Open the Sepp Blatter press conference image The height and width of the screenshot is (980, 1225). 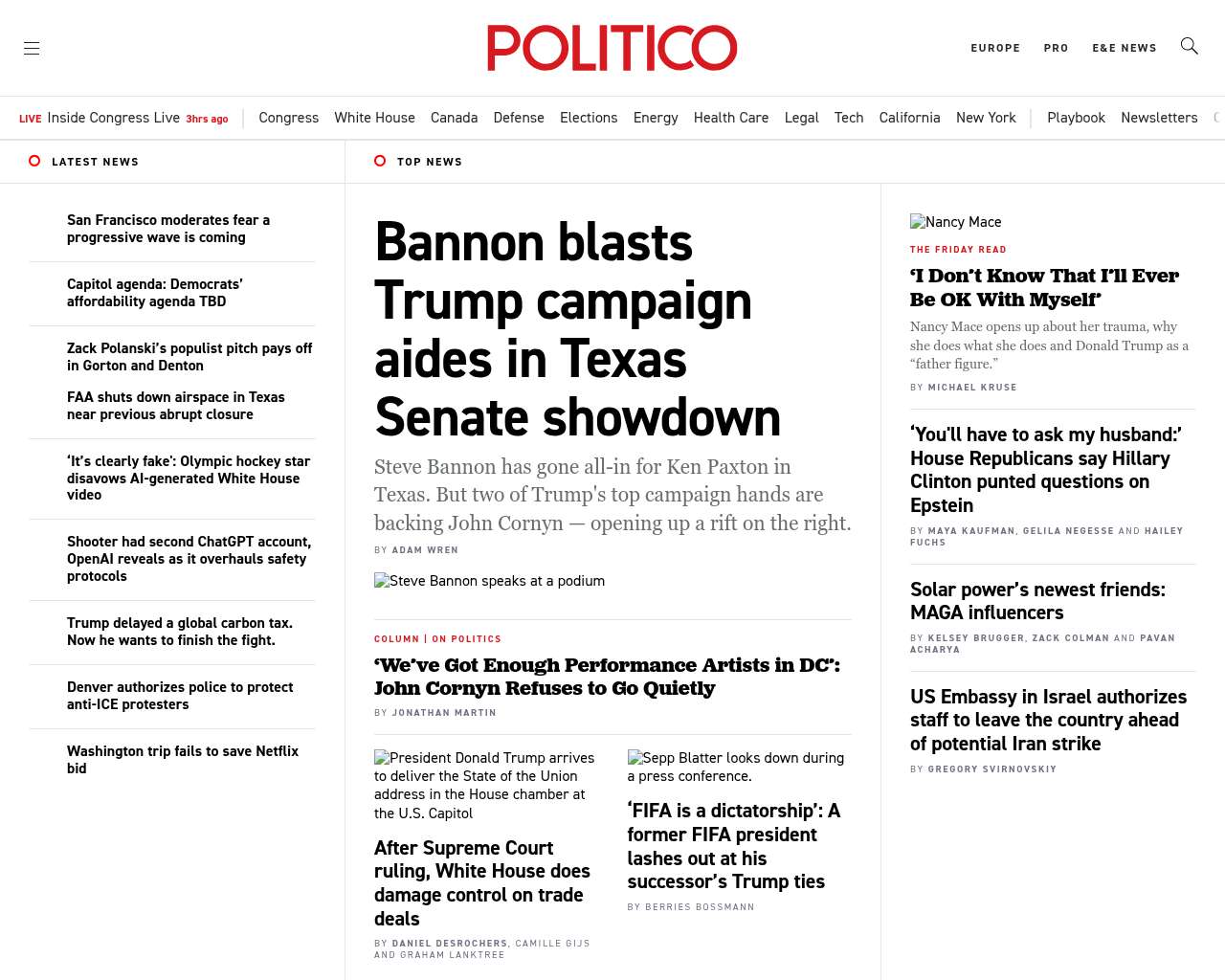pyautogui.click(x=735, y=767)
